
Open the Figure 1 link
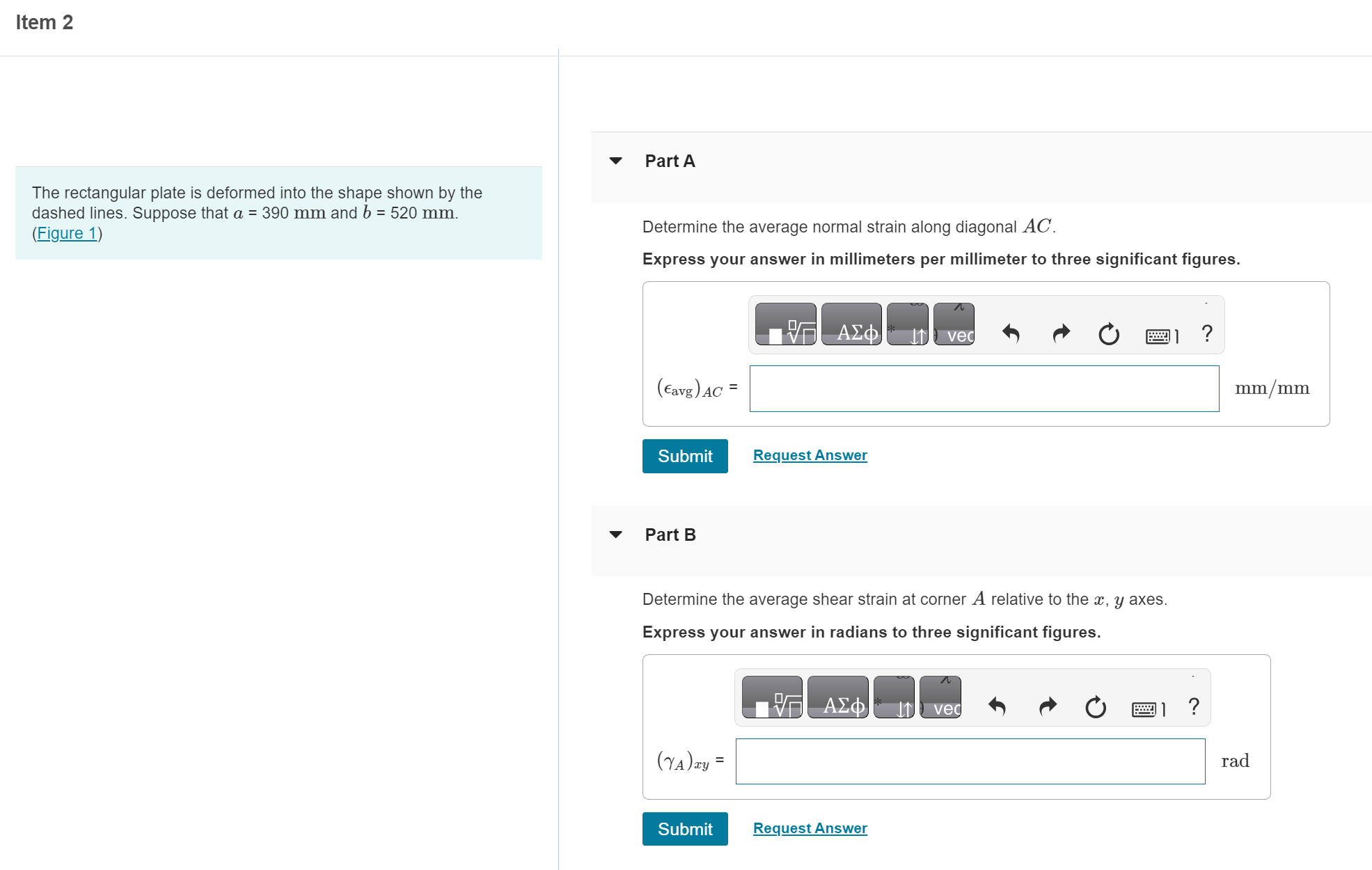coord(67,233)
